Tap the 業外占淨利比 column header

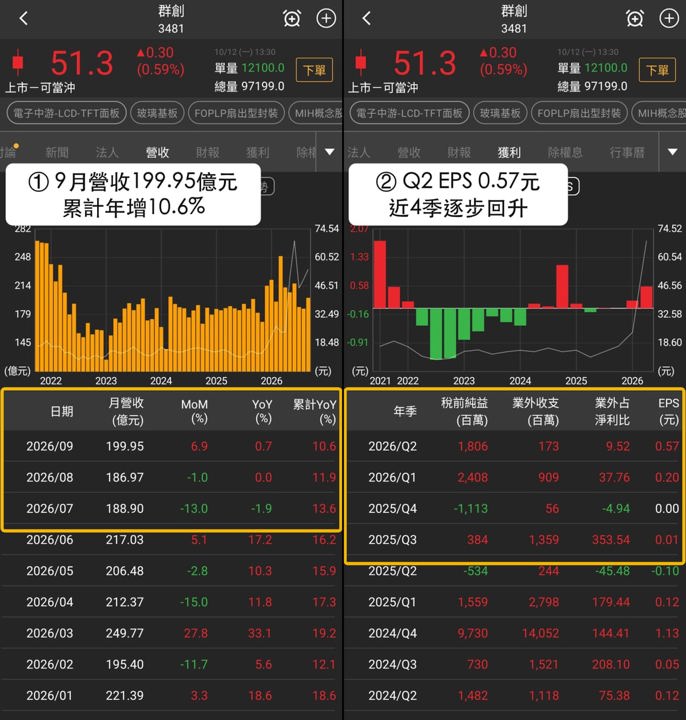click(612, 411)
